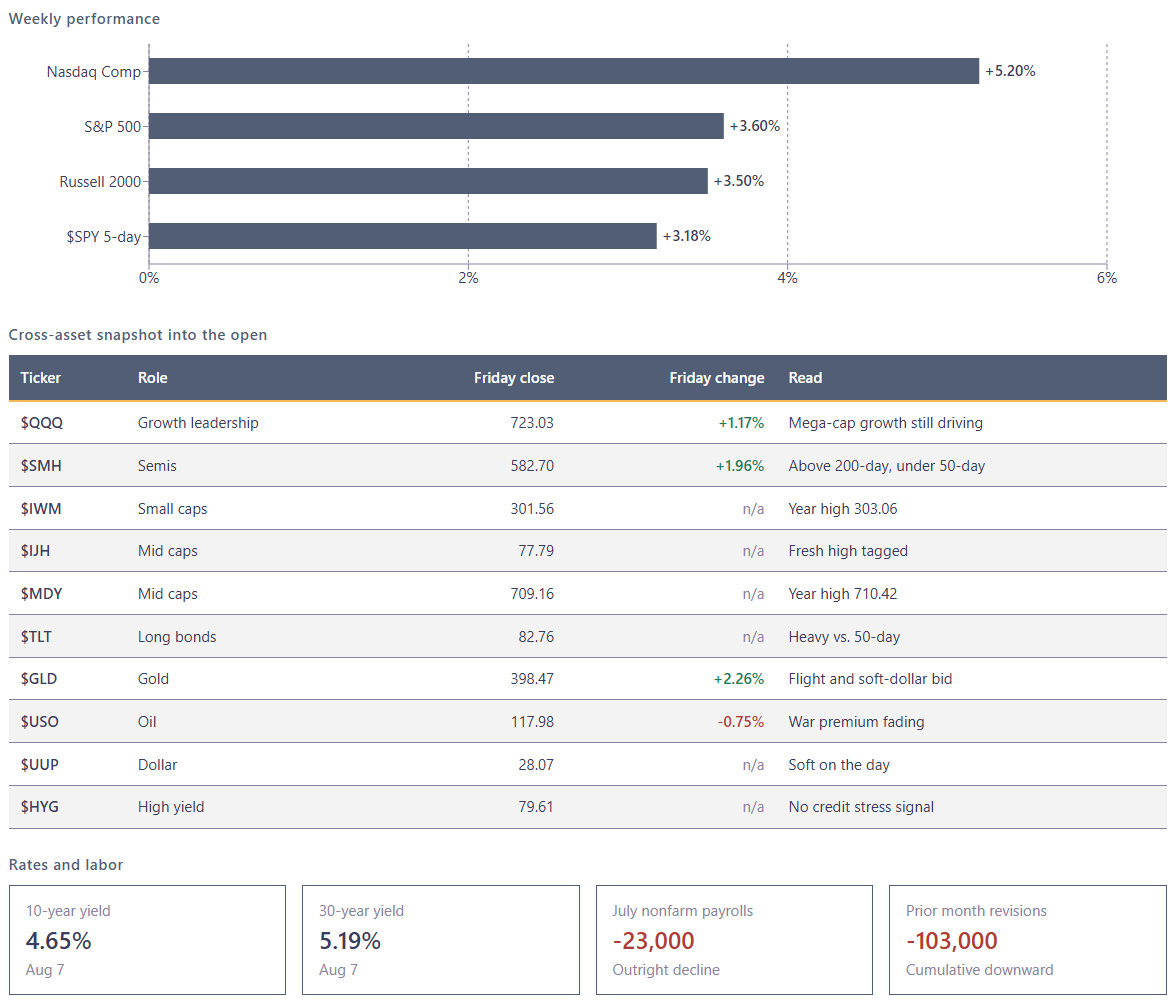
Task: Select the $IJH ticker cell
Action: [35, 551]
